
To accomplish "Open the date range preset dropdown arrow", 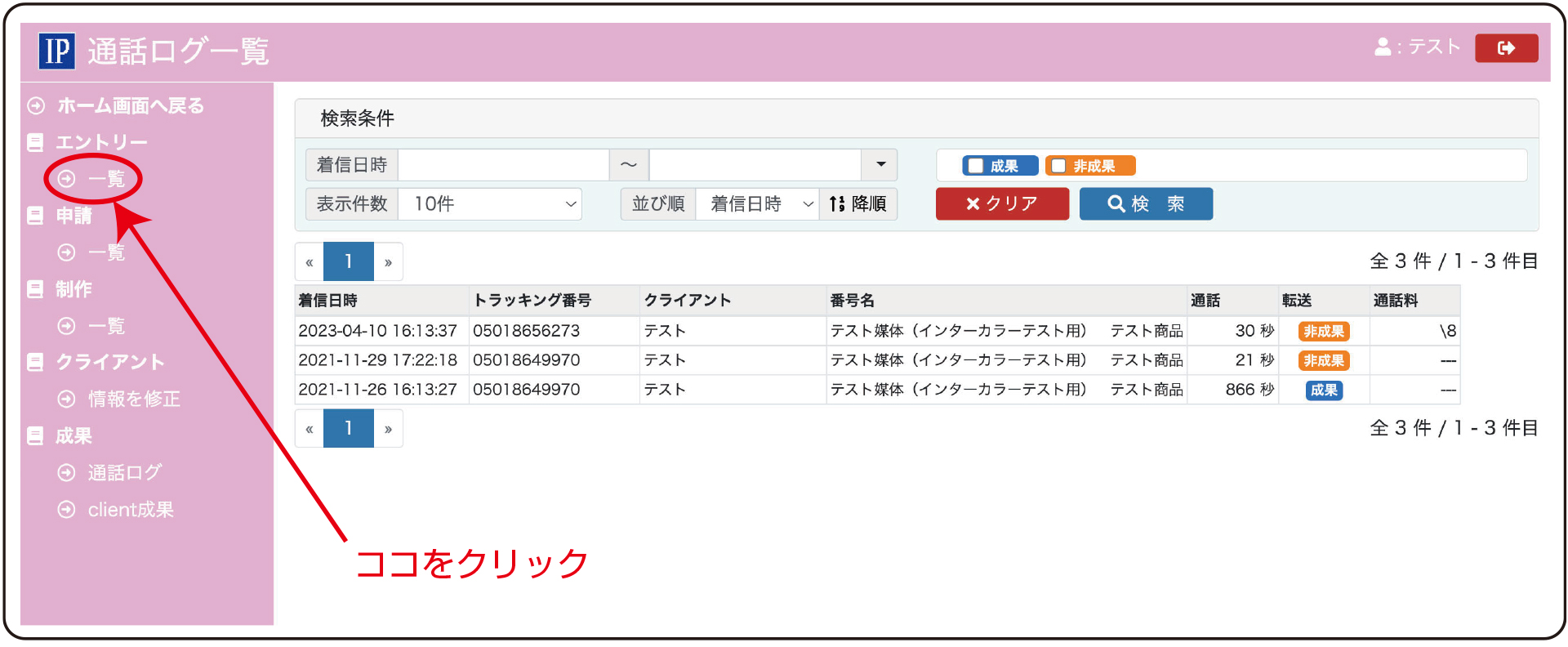I will pyautogui.click(x=880, y=164).
